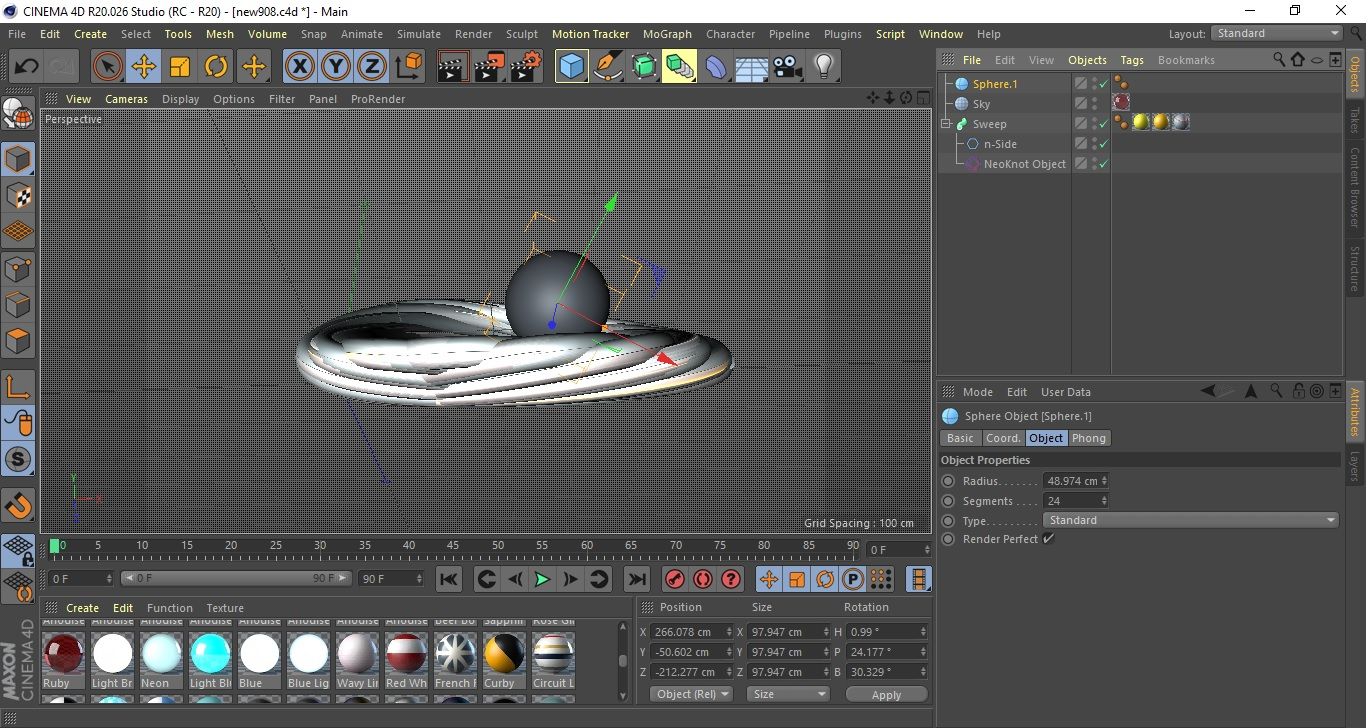Select the Neon material swatch
The width and height of the screenshot is (1371, 728).
[x=162, y=654]
